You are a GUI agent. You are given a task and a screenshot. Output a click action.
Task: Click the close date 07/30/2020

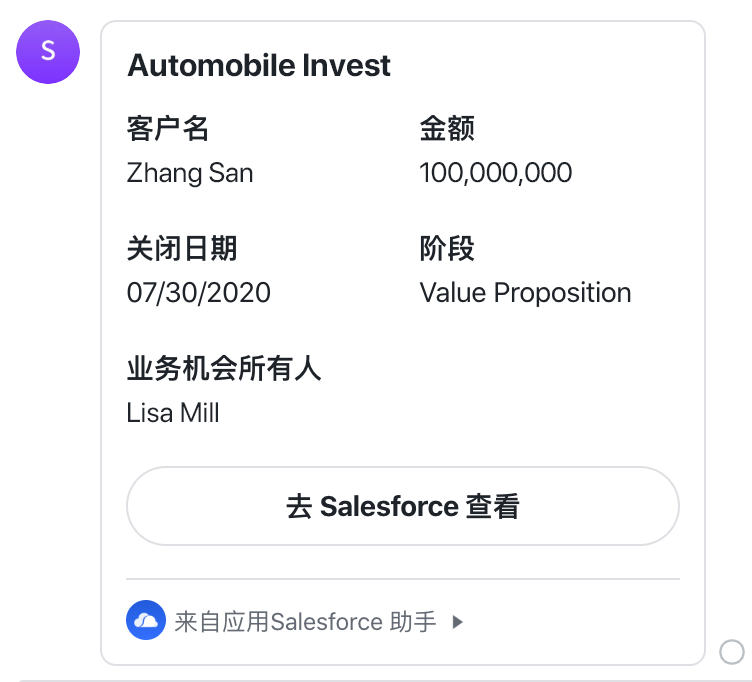[x=199, y=293]
